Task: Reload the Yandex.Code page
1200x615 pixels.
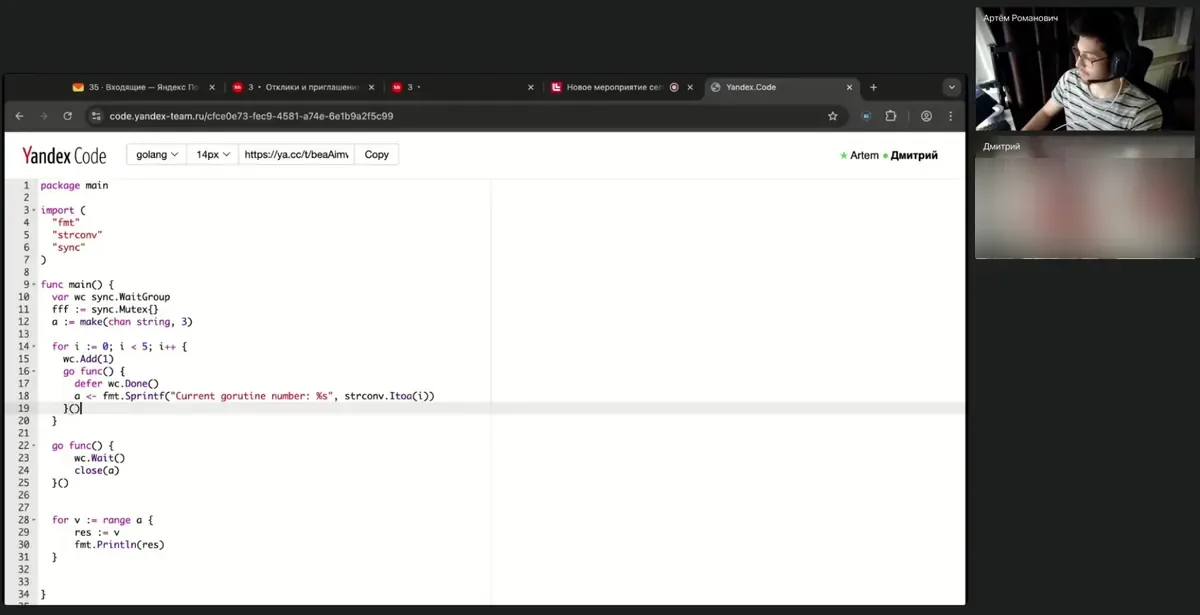Action: point(67,116)
